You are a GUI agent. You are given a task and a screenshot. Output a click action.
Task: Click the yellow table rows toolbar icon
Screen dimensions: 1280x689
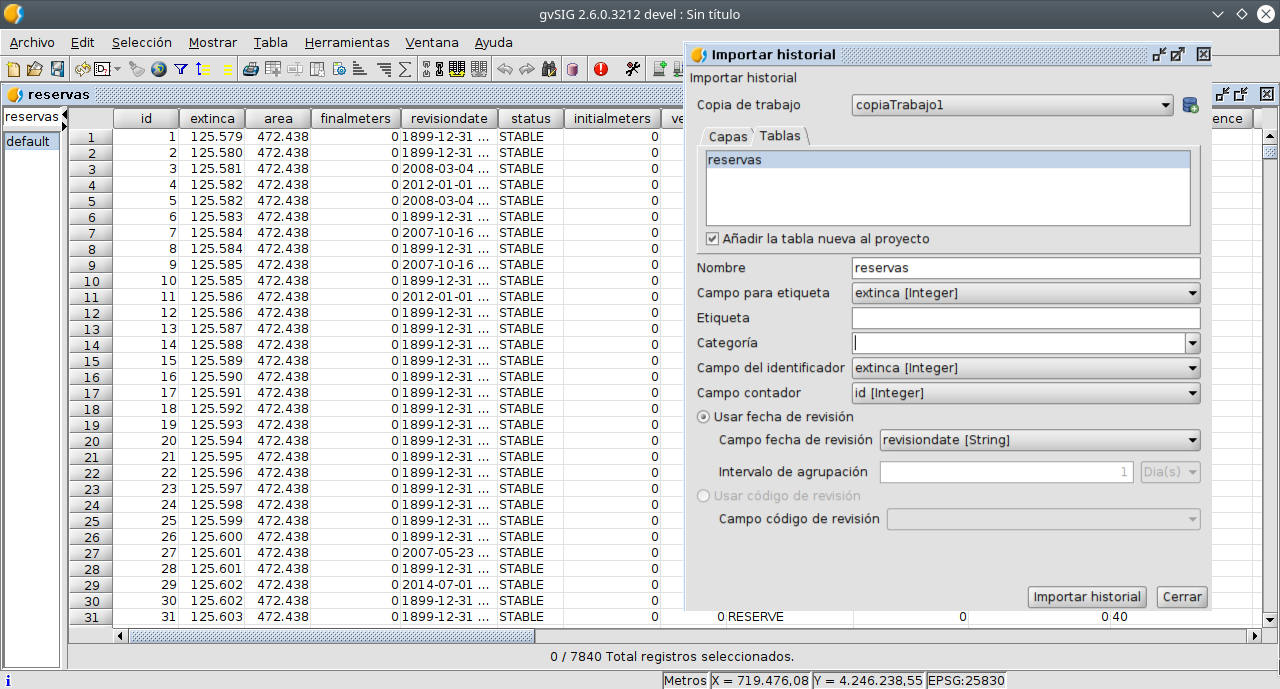458,69
